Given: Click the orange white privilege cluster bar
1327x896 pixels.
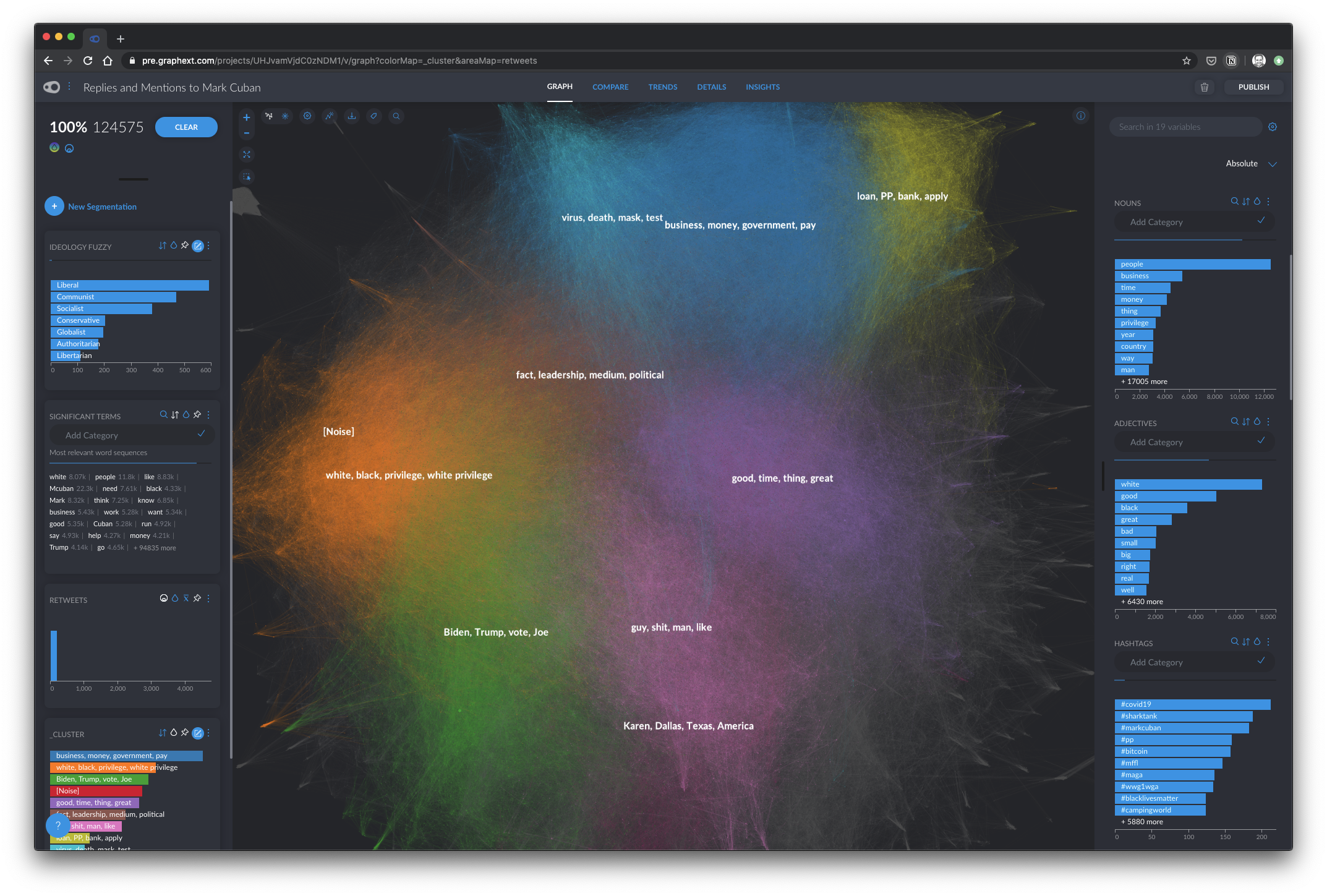Looking at the screenshot, I should tap(103, 767).
